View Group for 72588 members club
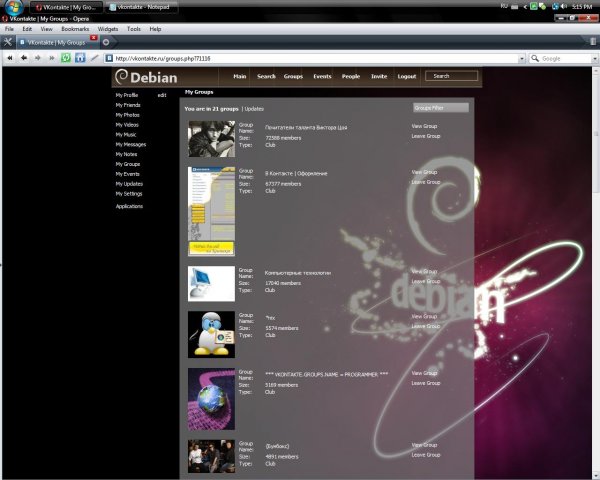The image size is (600, 480). 424,126
